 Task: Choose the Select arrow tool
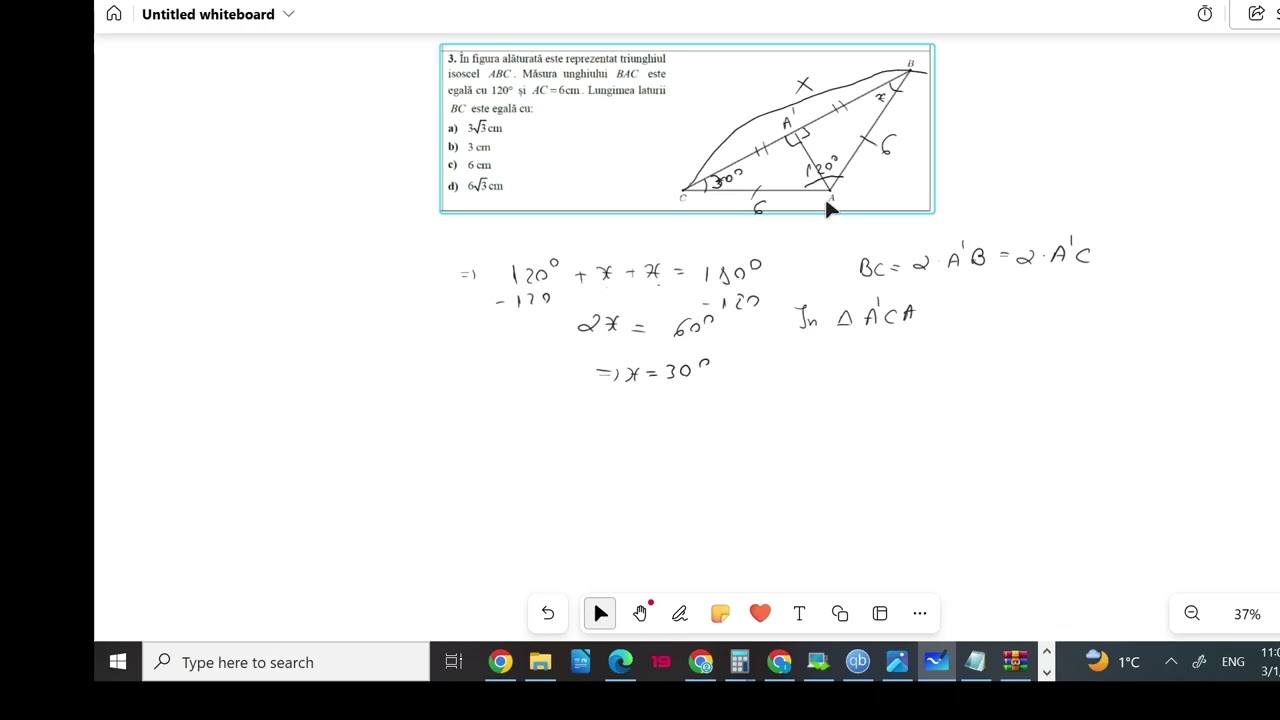tap(600, 614)
